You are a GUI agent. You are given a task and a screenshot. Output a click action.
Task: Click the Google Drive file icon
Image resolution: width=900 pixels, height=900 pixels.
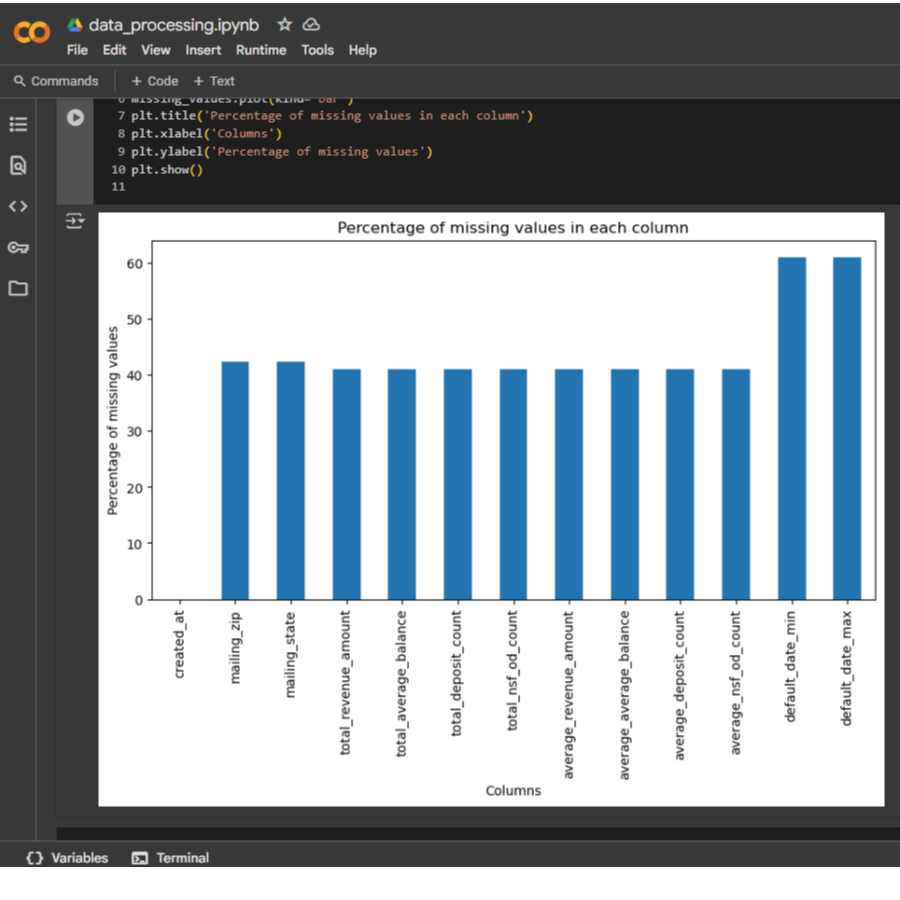coord(75,25)
